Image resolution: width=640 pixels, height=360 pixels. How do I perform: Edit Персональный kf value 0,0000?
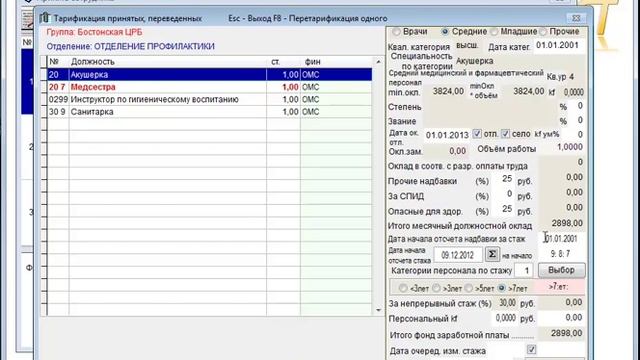[x=505, y=318]
